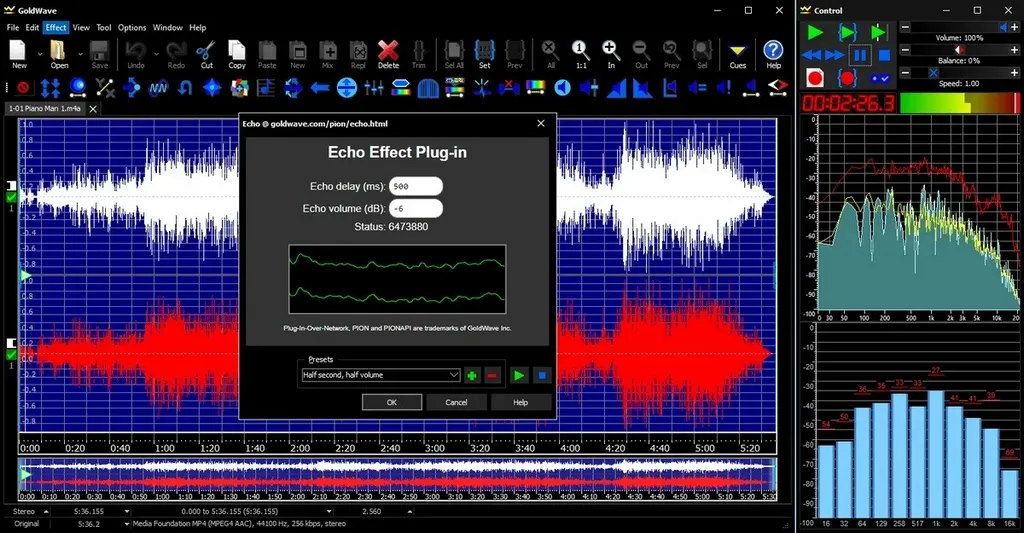Toggle the bottom channel green checkmark
This screenshot has height=533, width=1024.
[x=12, y=355]
